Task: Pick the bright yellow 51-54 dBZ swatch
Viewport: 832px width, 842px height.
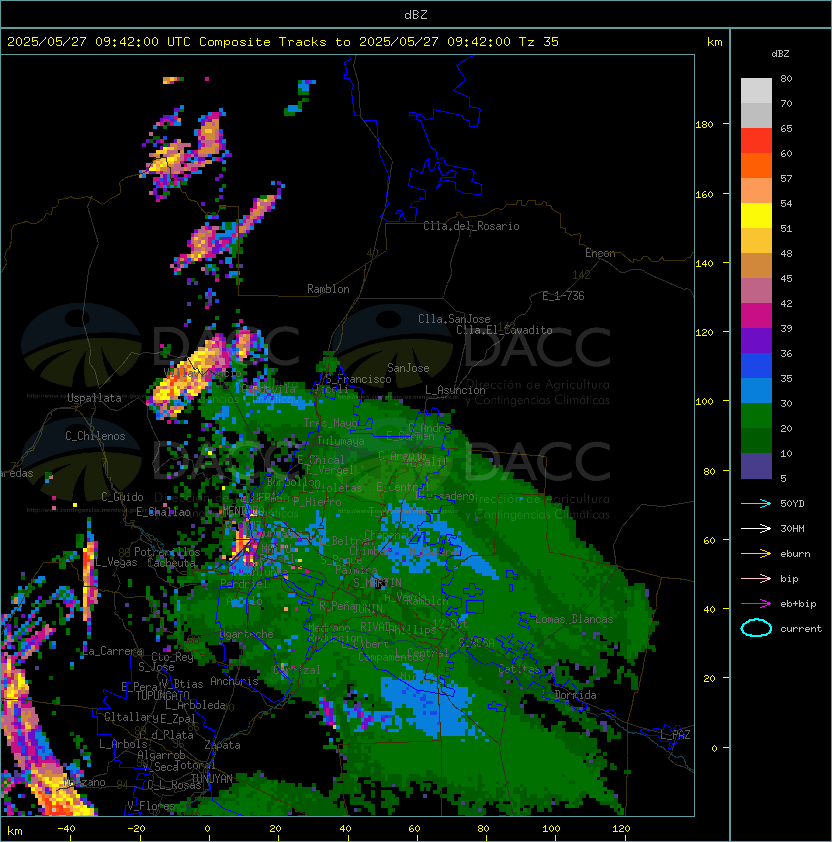Action: [756, 216]
